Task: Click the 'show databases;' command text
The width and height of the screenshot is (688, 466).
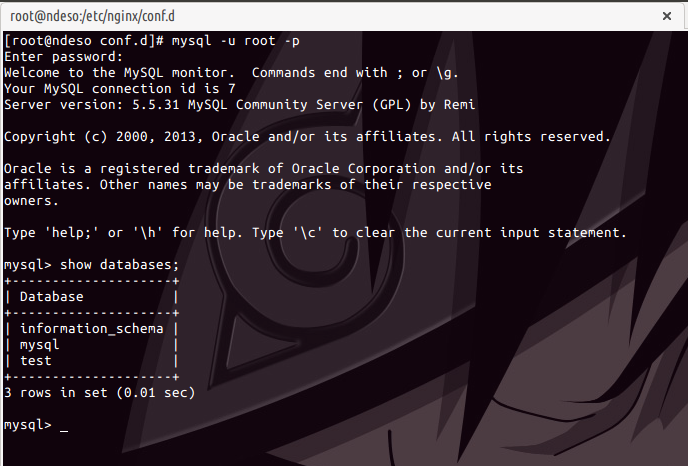Action: pyautogui.click(x=120, y=264)
